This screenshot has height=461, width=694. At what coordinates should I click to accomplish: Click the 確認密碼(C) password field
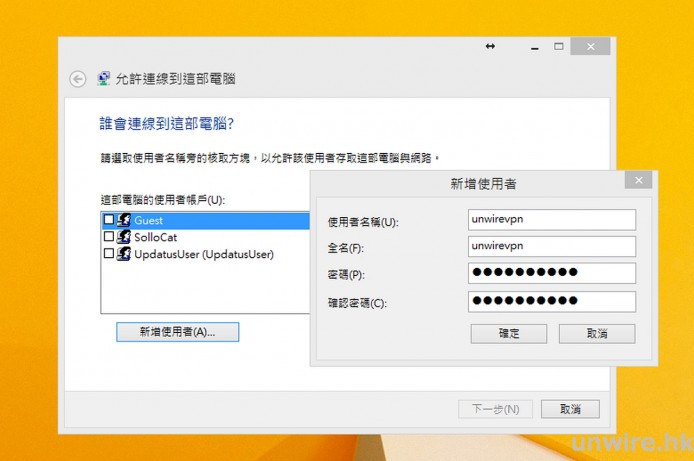[551, 300]
